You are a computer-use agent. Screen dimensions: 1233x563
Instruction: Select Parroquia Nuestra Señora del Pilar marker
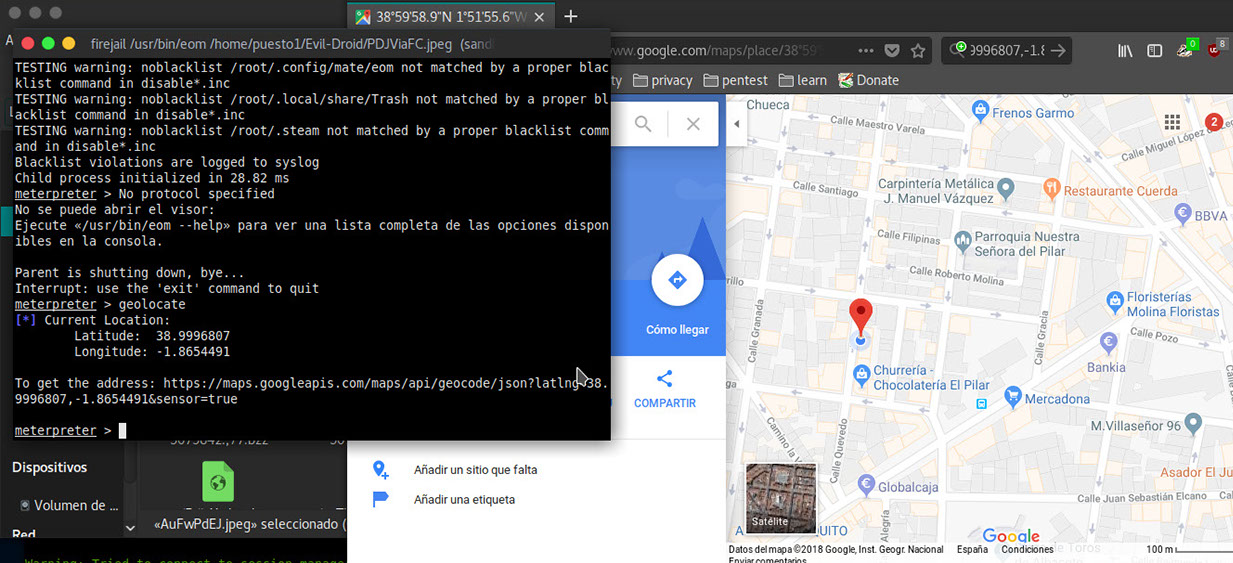click(x=962, y=240)
